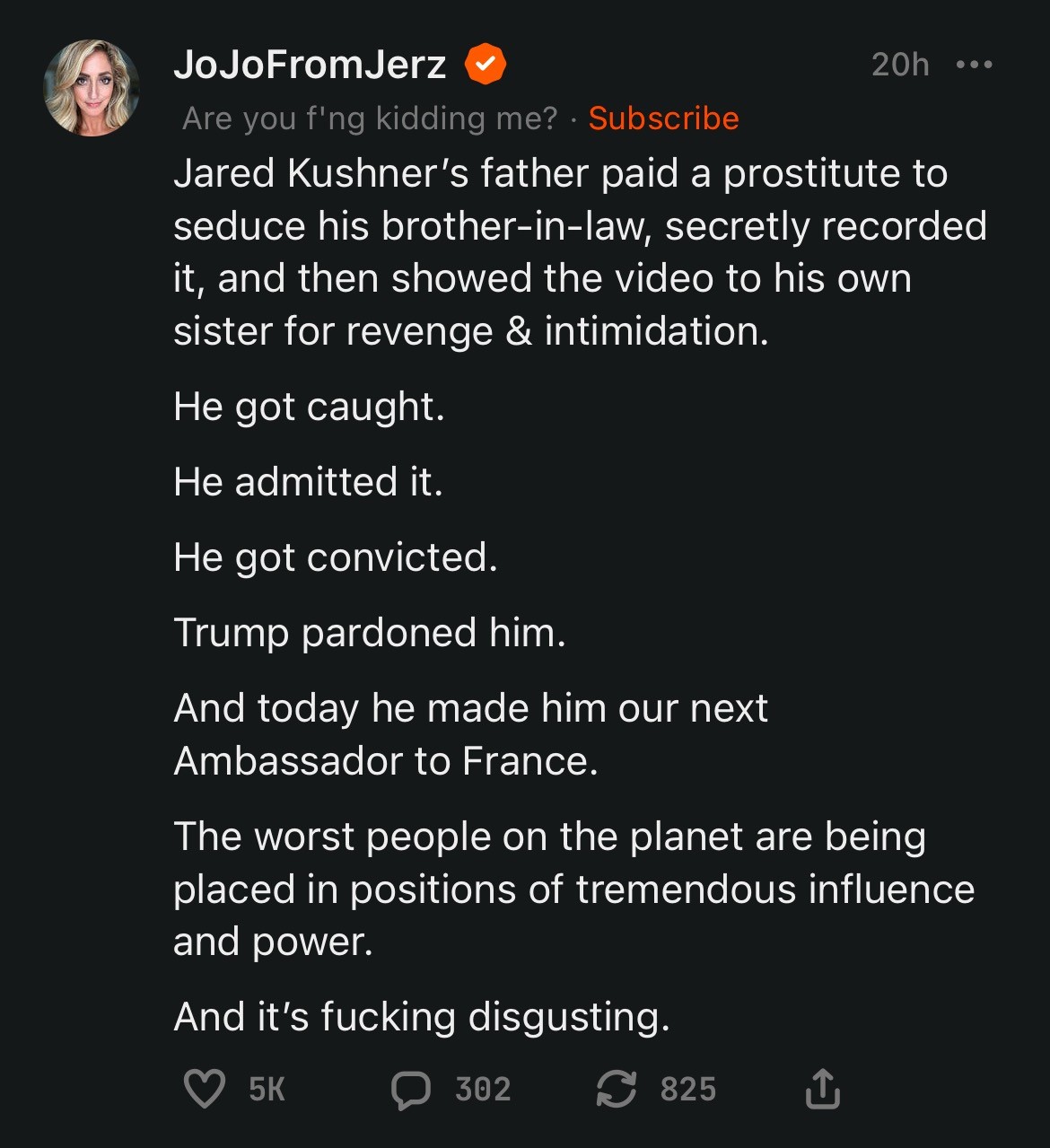The height and width of the screenshot is (1148, 1050).
Task: Open comments via the speech bubble icon
Action: (411, 1090)
